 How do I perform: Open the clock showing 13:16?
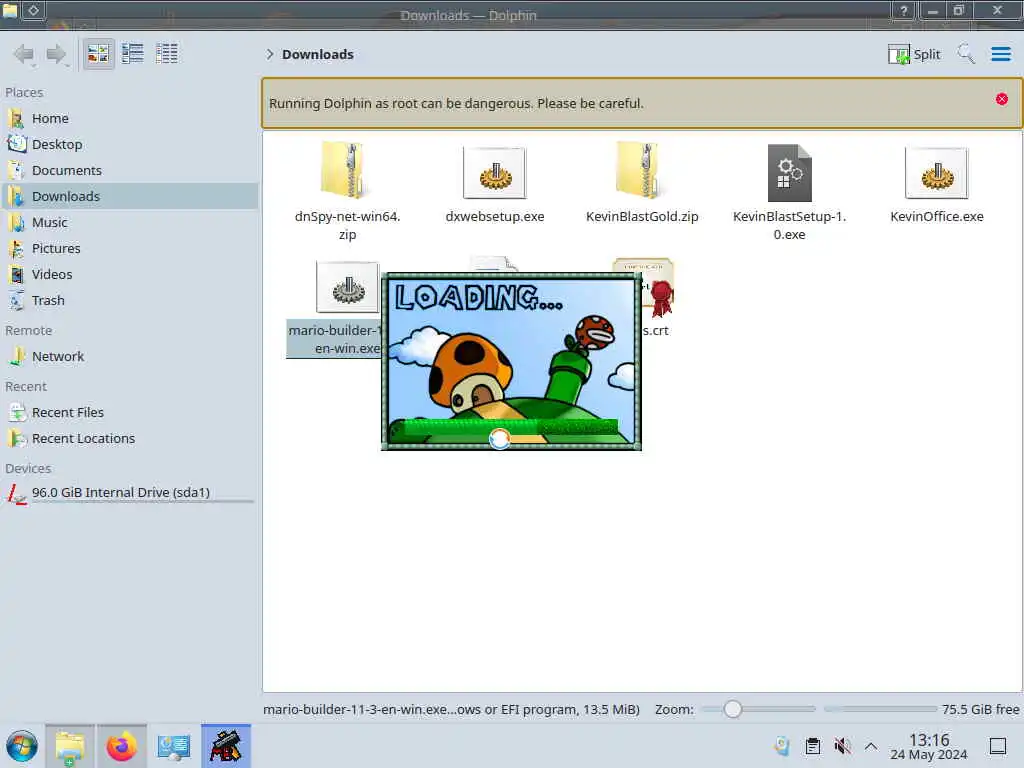pos(929,746)
